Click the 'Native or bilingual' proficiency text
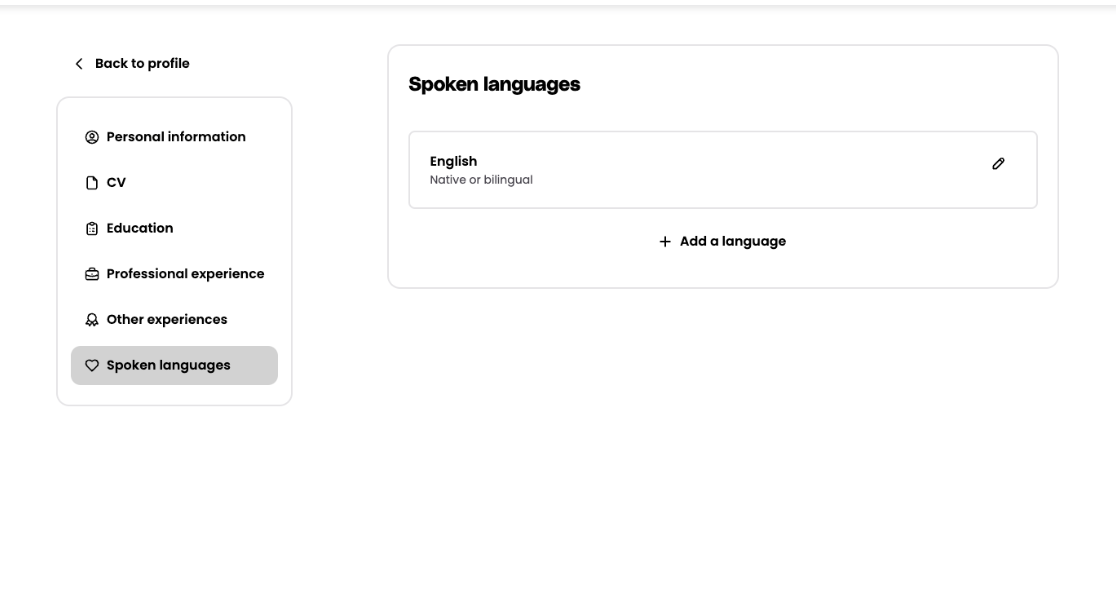 point(481,180)
